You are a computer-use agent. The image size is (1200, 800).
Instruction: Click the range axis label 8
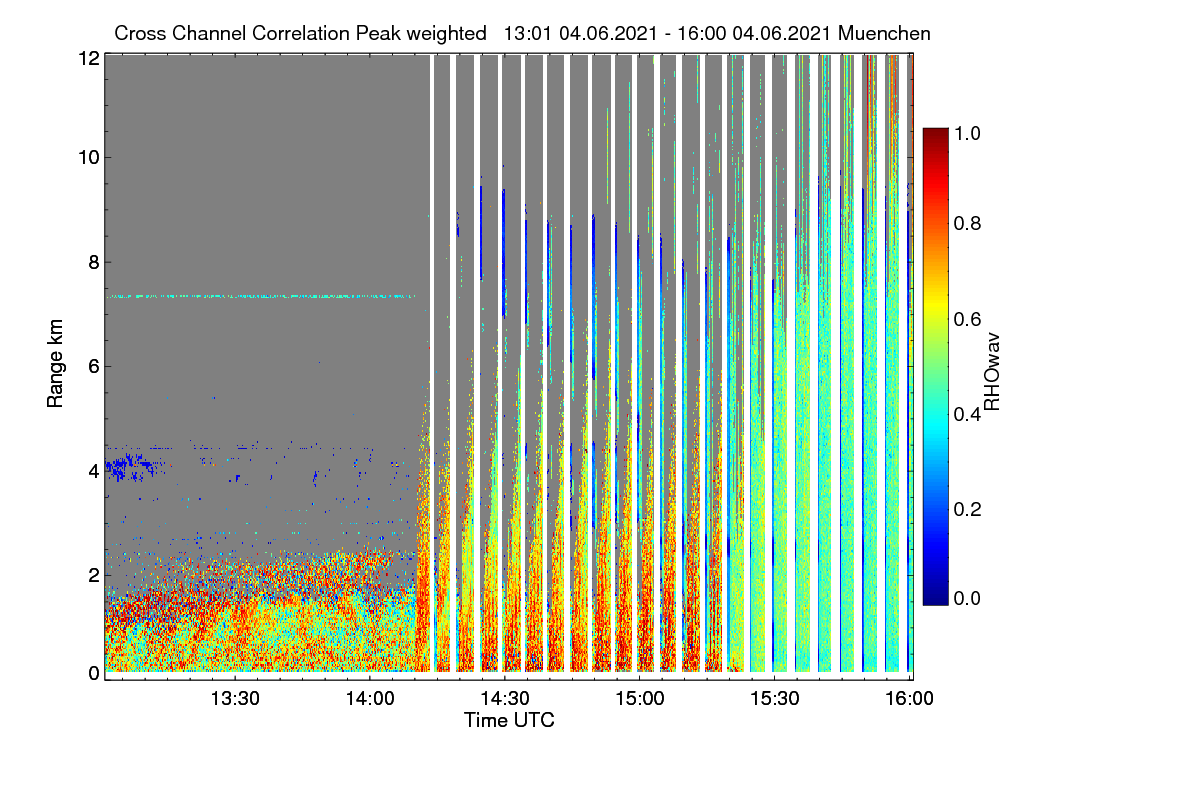tap(93, 262)
